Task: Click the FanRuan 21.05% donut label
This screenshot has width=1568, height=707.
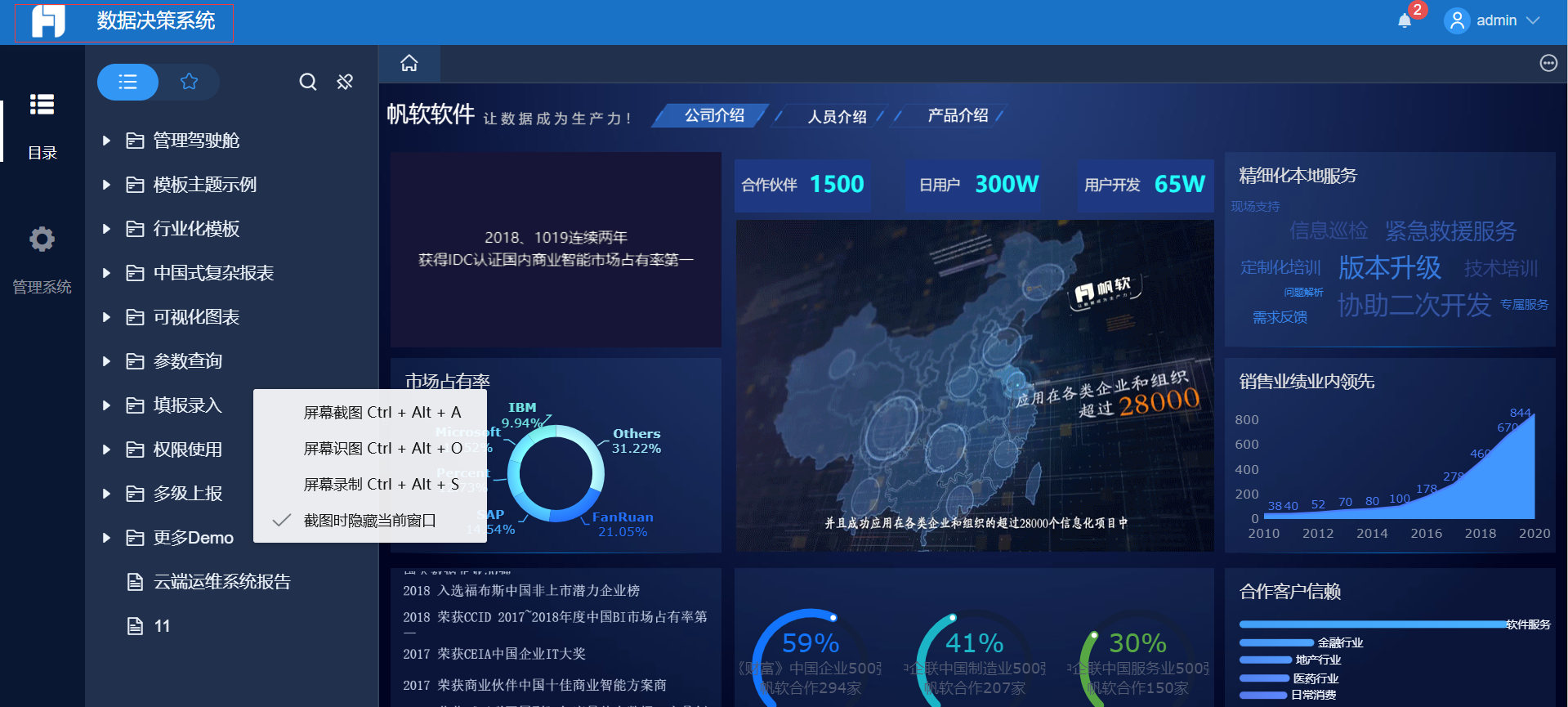Action: coord(623,524)
